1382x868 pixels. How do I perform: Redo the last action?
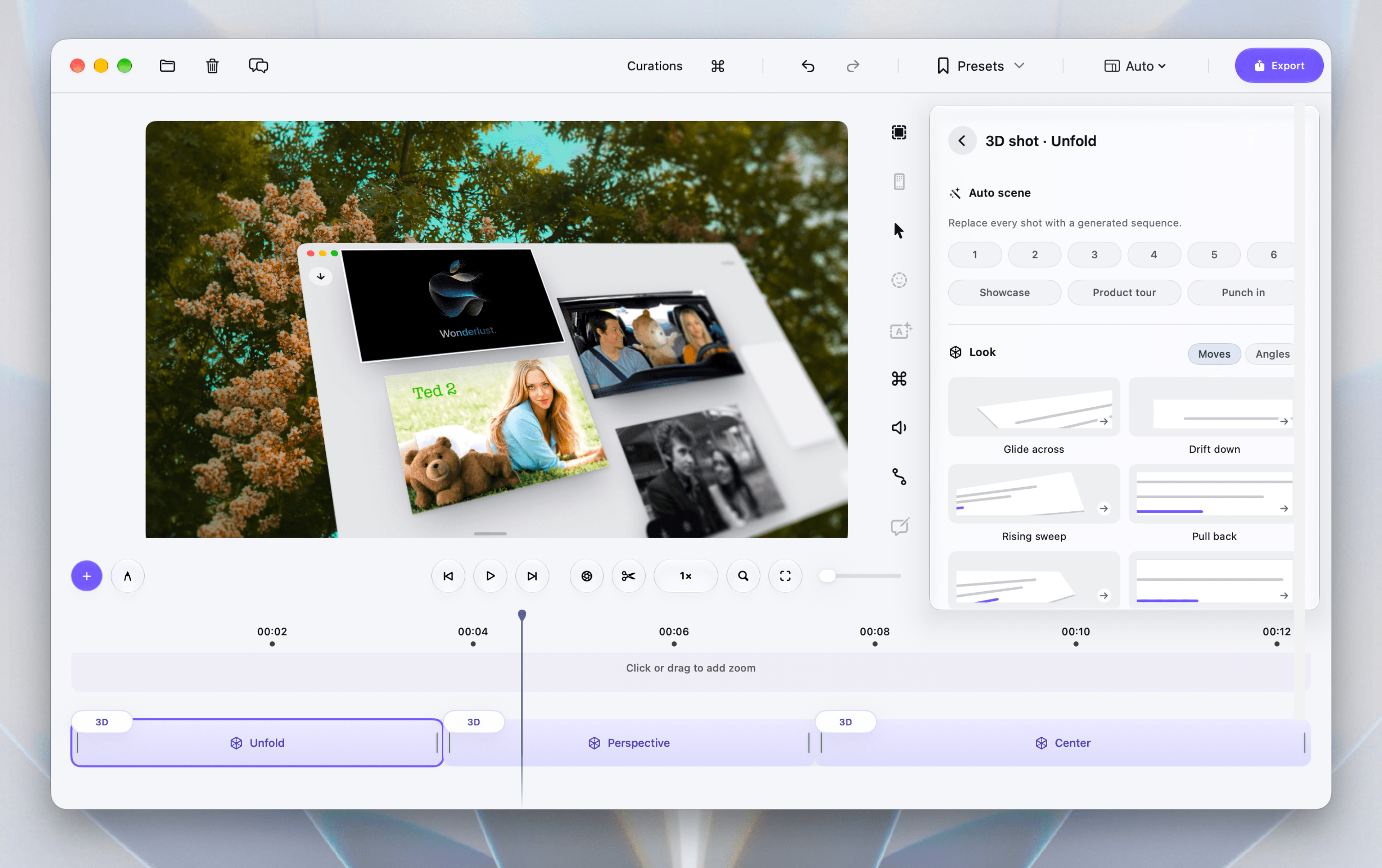[x=853, y=66]
